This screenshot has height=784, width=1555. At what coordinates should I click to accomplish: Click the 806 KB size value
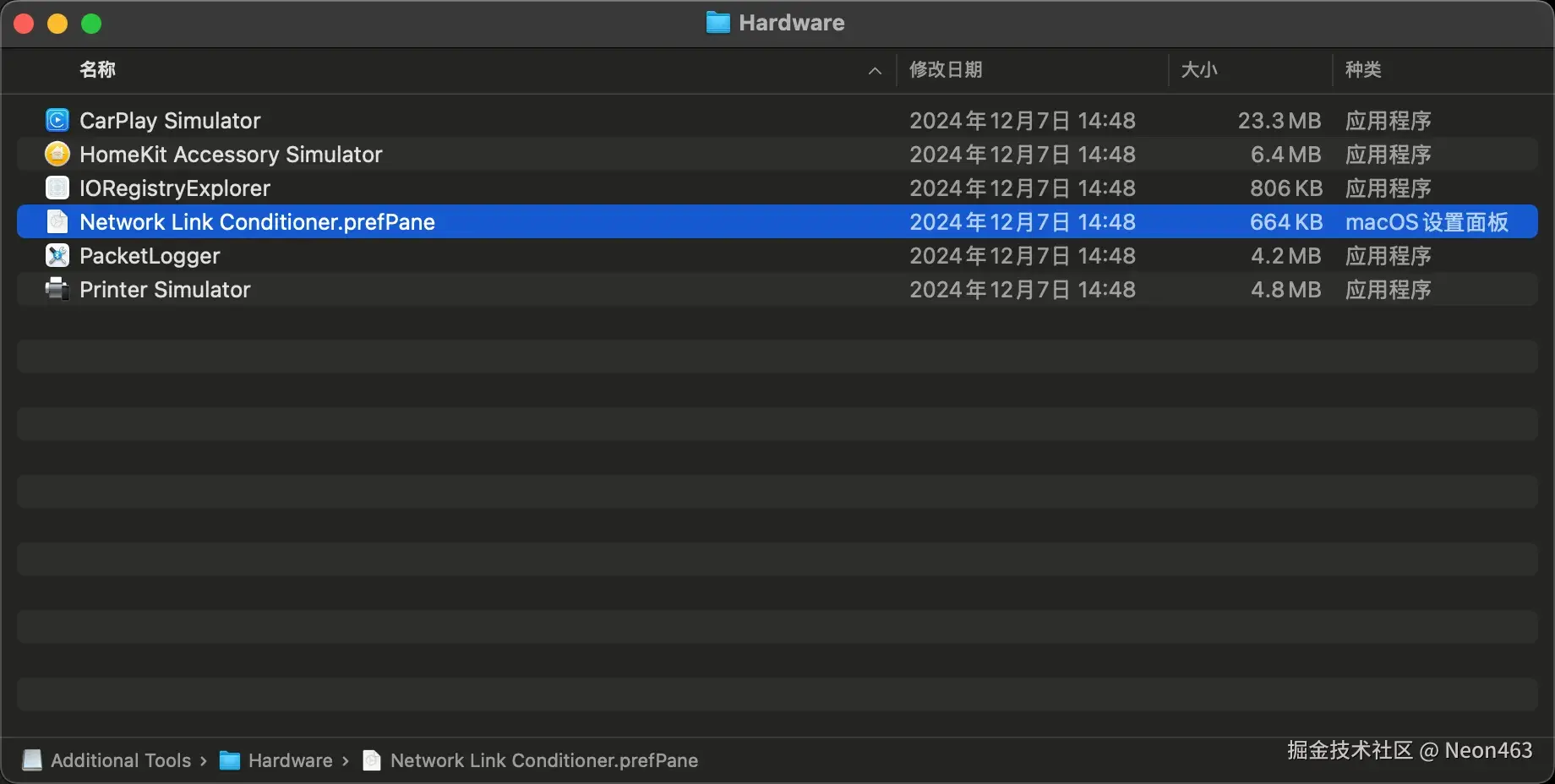click(x=1286, y=188)
